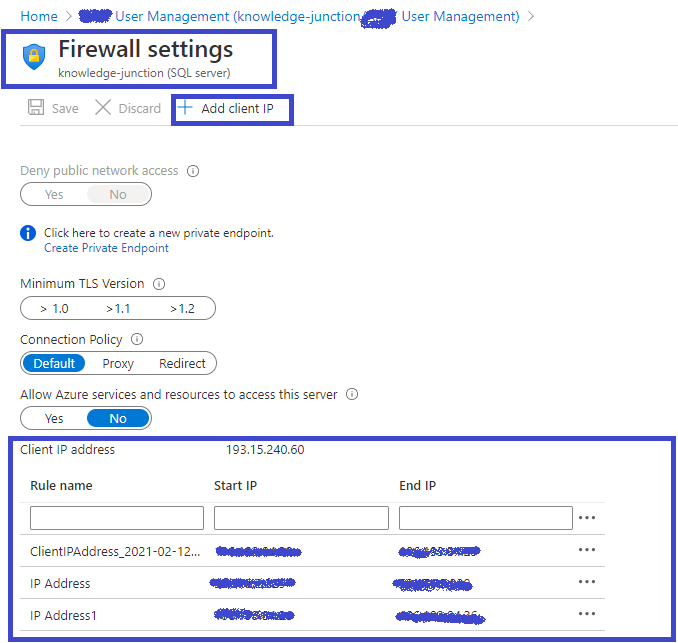Screen dimensions: 678x643
Task: Click blue info icon beside private endpoint message
Action: (x=28, y=233)
